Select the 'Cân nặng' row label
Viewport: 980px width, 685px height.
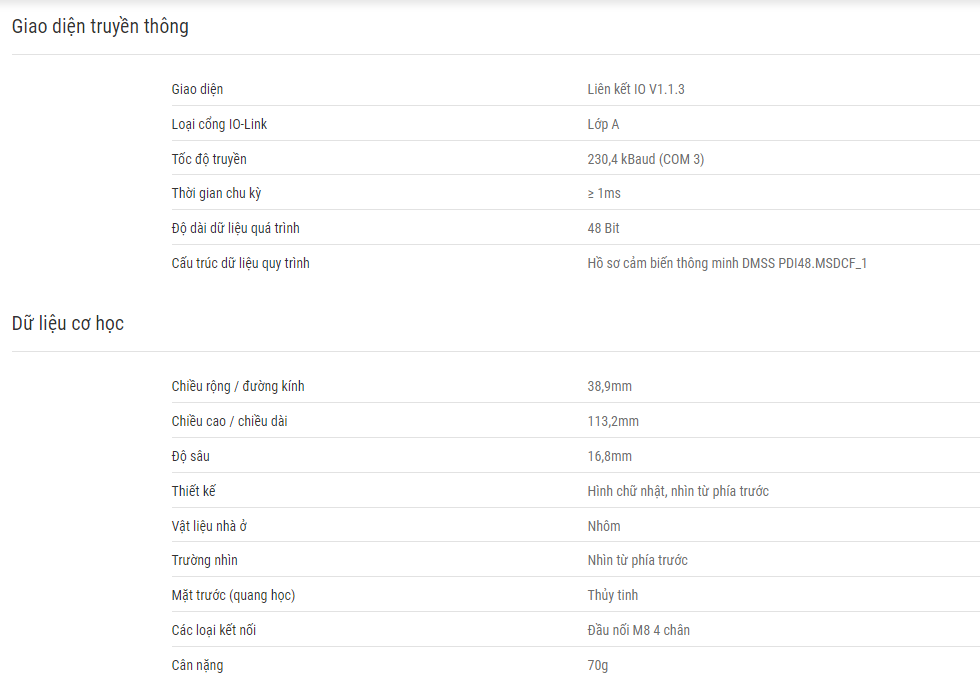[x=197, y=665]
